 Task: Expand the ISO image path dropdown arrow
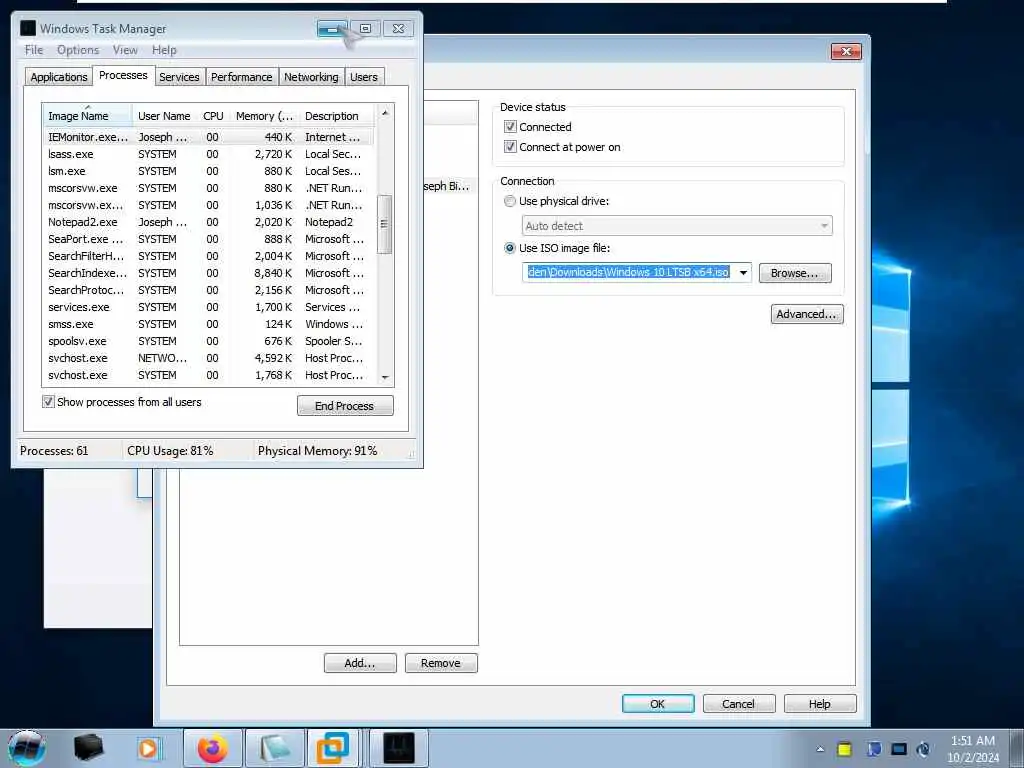[743, 273]
